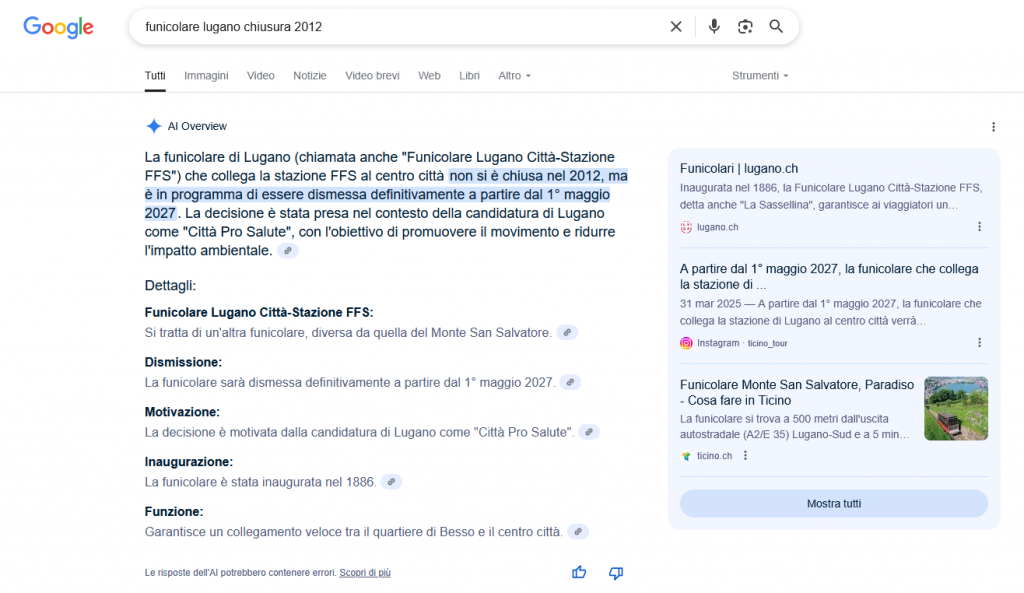Open three-dot menu for lugano.ch result

point(979,227)
